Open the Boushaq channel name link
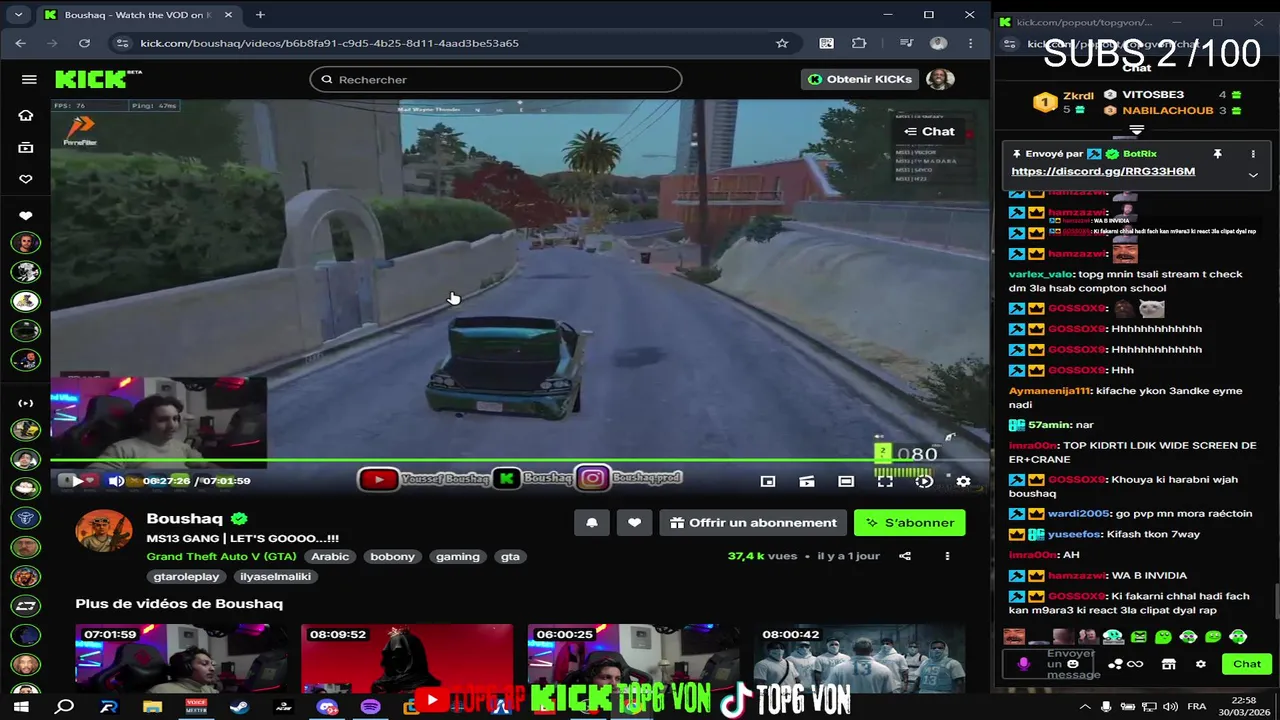Screen dimensions: 1280x720 coord(184,518)
